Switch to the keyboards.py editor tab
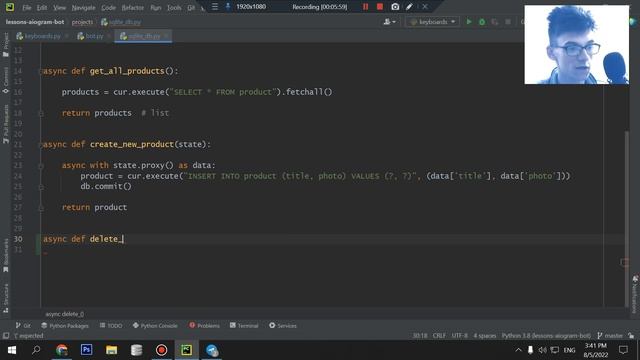 [42, 36]
